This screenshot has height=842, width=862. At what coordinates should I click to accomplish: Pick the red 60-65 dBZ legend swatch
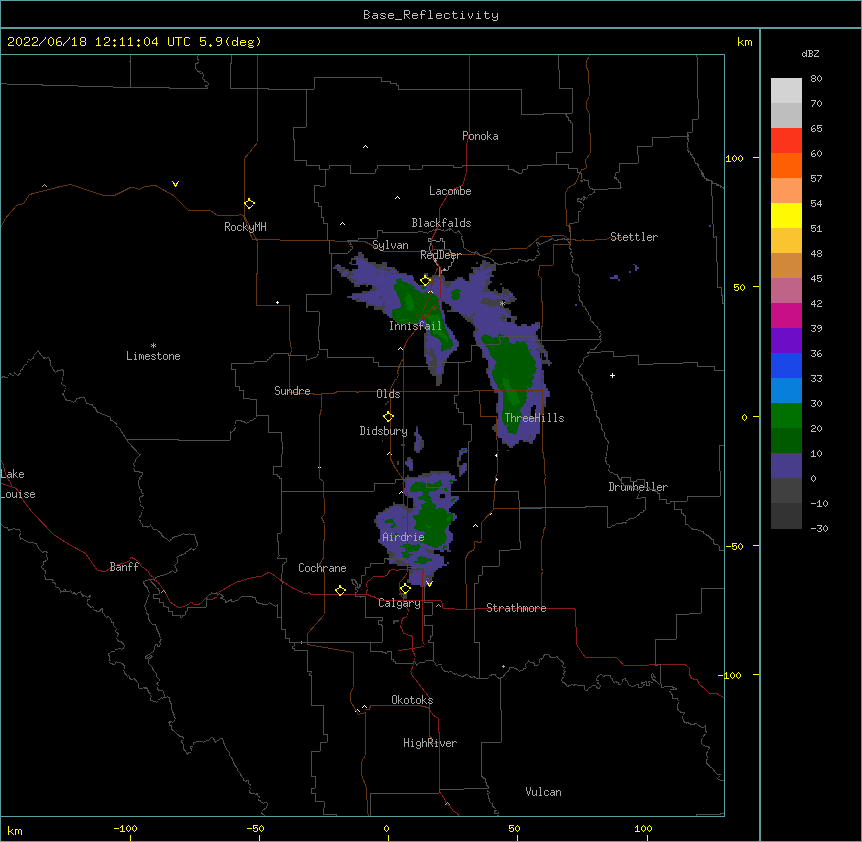(x=786, y=141)
